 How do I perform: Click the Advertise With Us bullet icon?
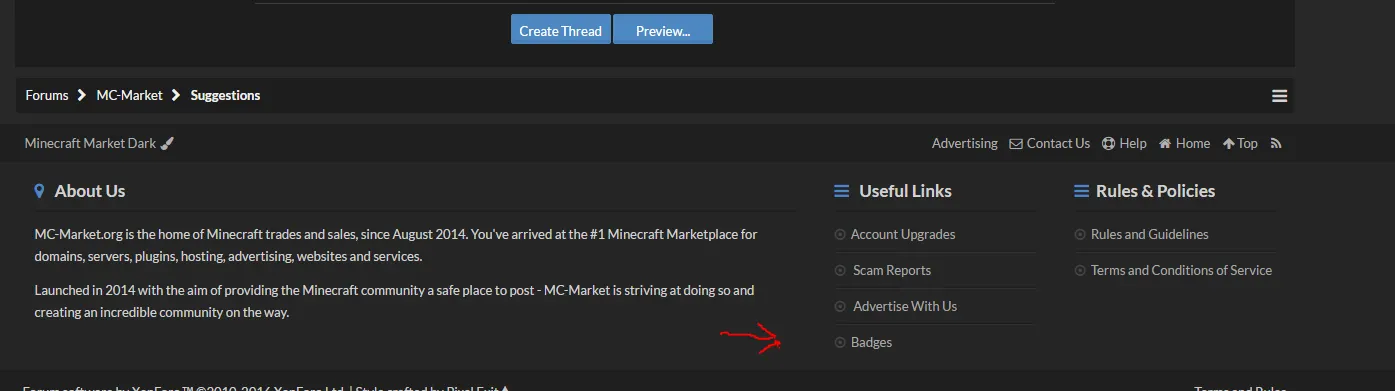click(840, 307)
